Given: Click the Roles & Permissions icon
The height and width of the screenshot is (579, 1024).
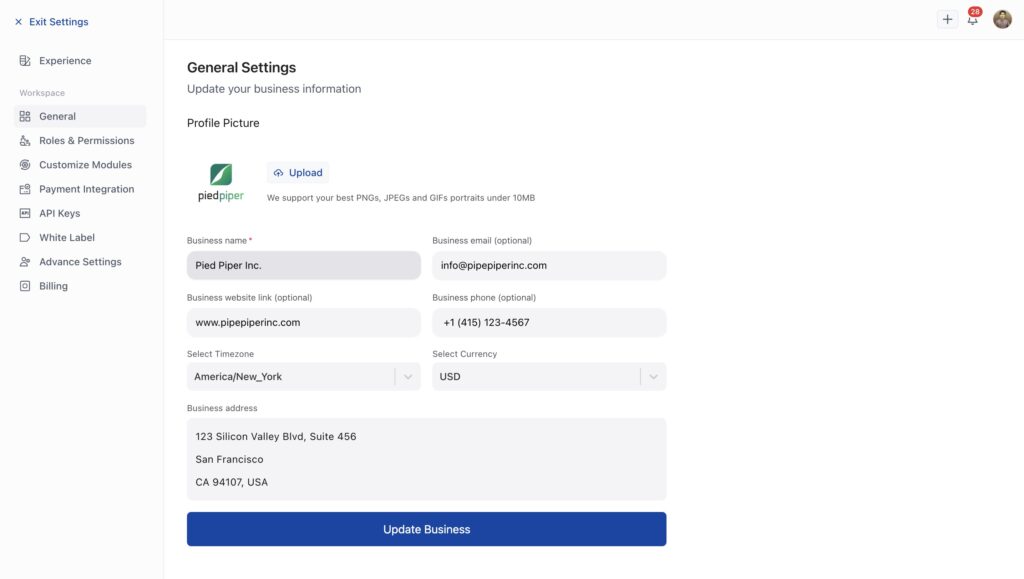Looking at the screenshot, I should [x=25, y=141].
